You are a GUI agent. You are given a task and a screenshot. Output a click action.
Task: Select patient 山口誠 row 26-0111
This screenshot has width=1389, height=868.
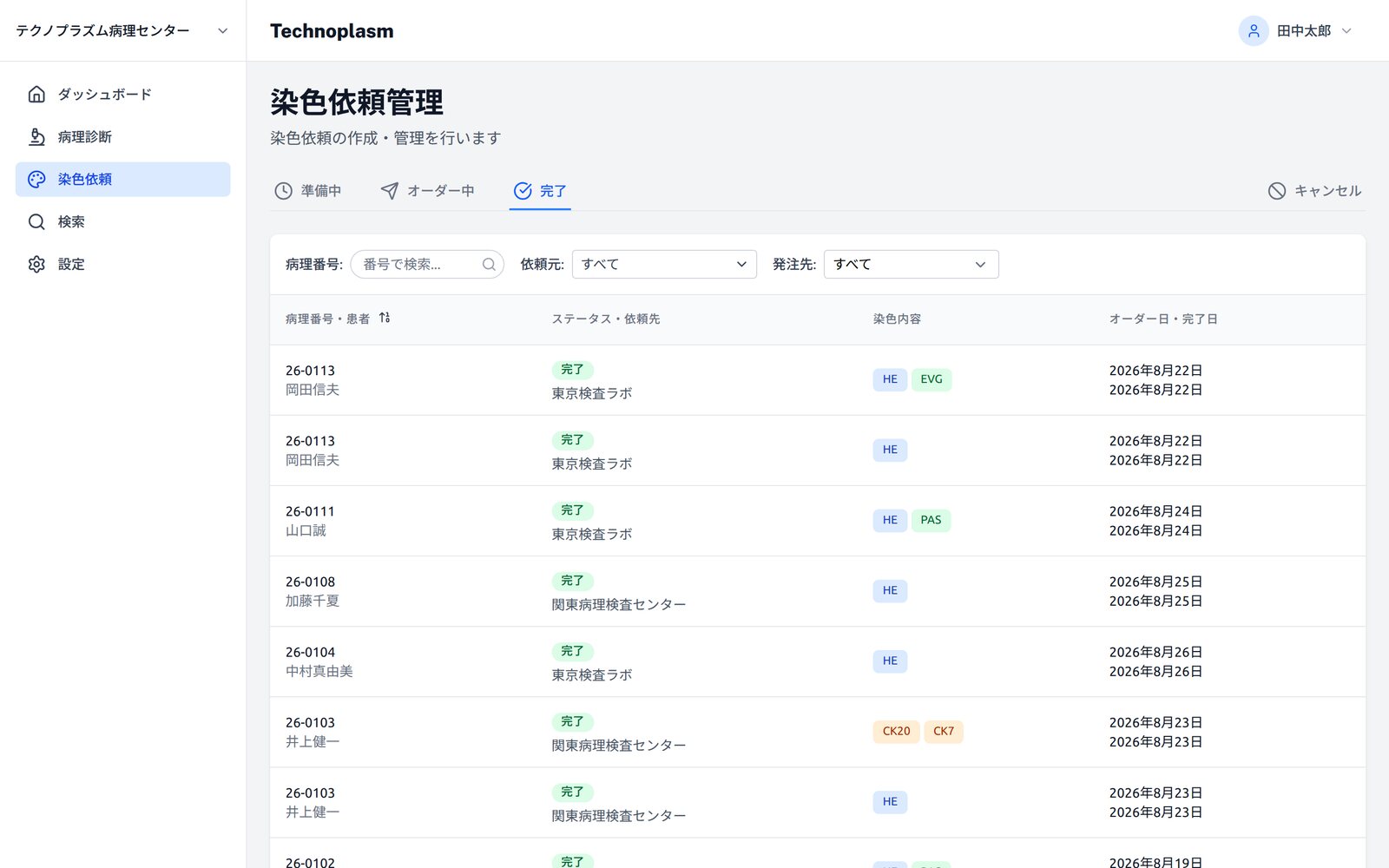tap(817, 521)
